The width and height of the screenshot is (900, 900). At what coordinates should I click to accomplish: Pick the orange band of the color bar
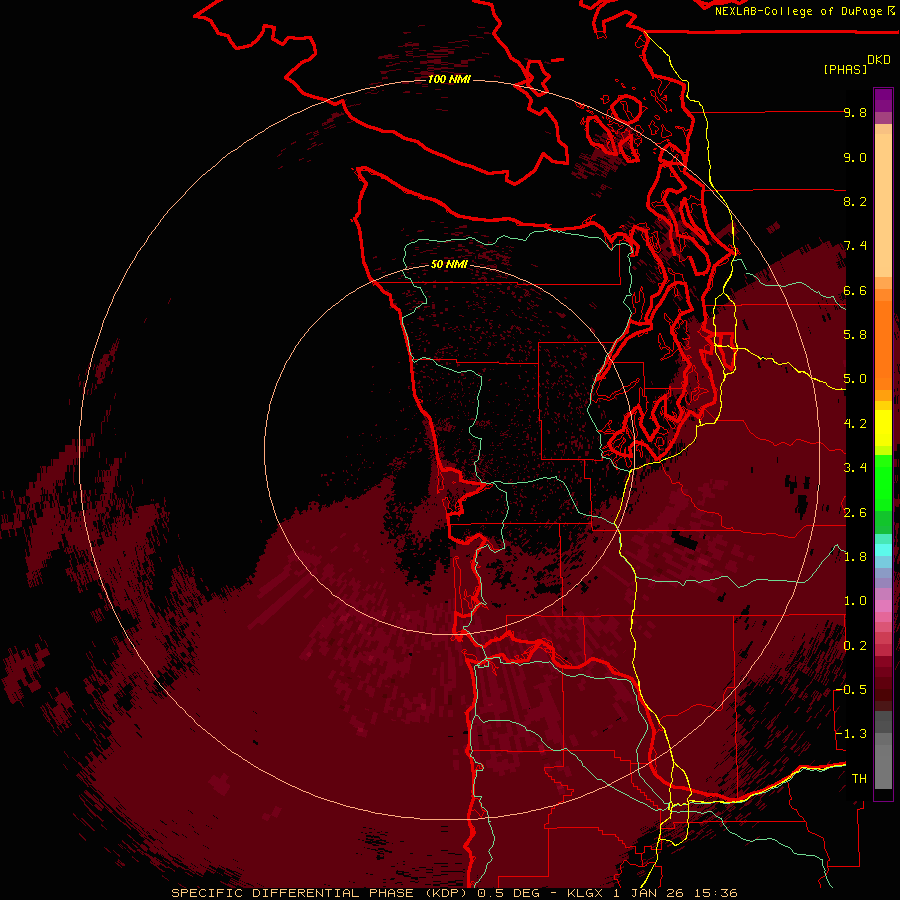(883, 344)
